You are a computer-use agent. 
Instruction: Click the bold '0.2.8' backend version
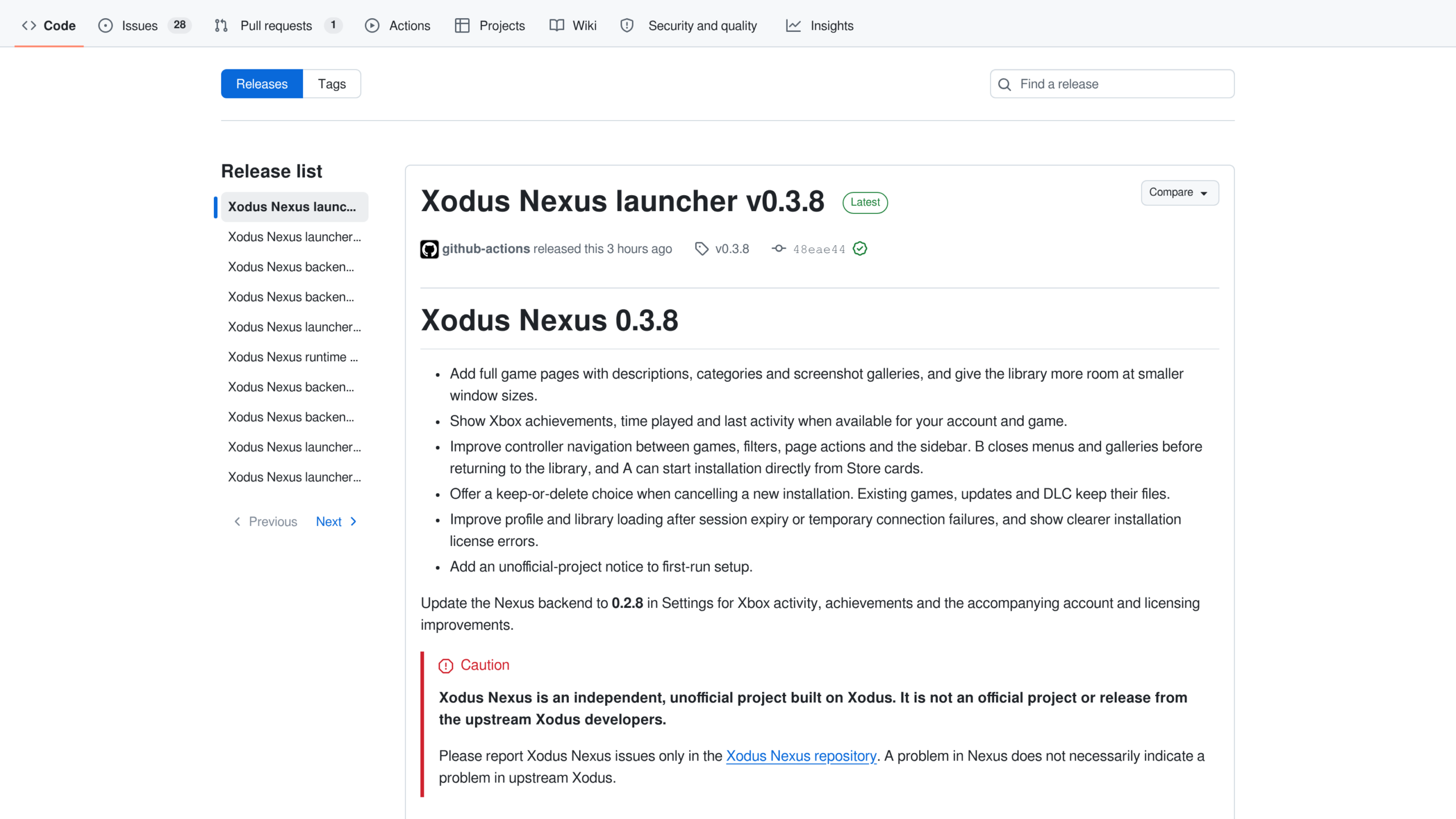tap(627, 603)
